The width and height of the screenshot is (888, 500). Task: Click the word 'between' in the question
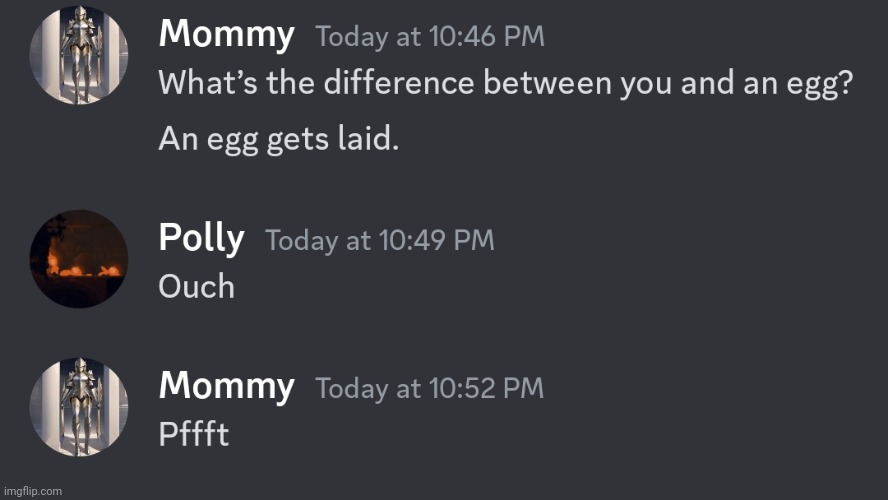point(547,83)
